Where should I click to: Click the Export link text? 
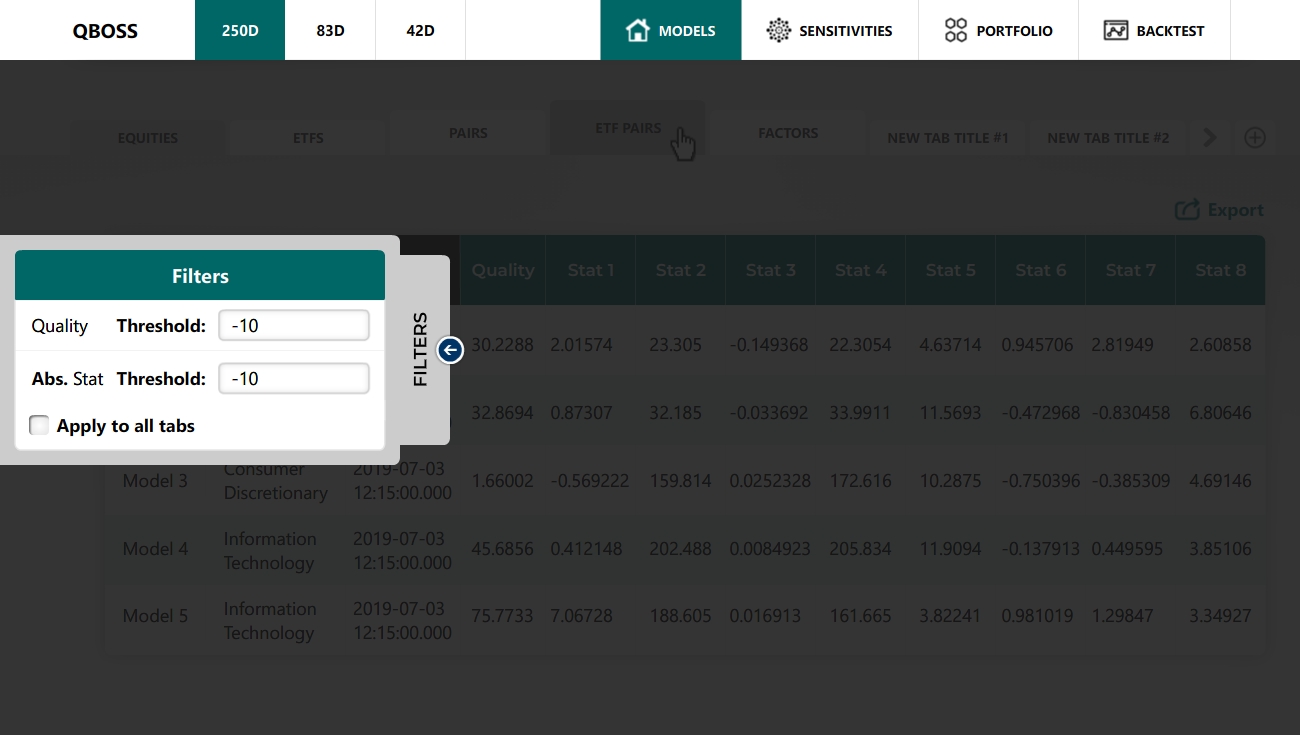click(x=1235, y=210)
